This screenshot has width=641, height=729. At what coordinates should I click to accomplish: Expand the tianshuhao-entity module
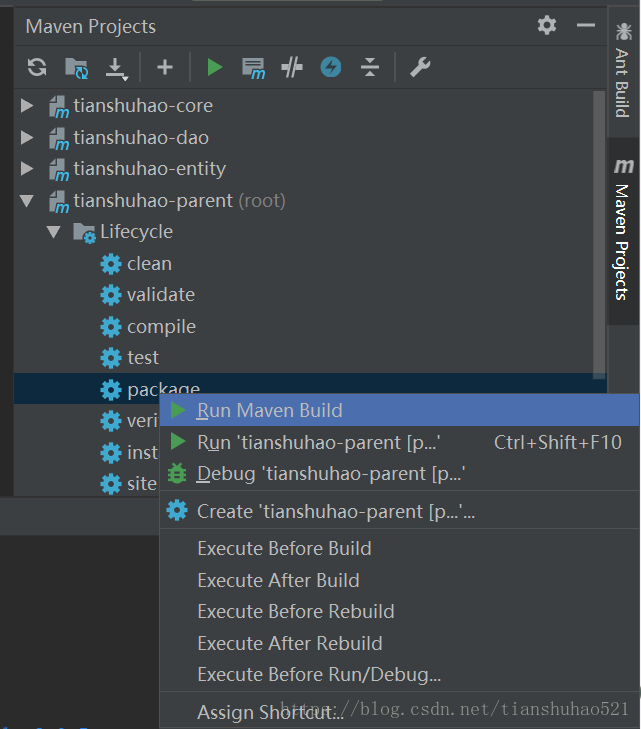27,169
